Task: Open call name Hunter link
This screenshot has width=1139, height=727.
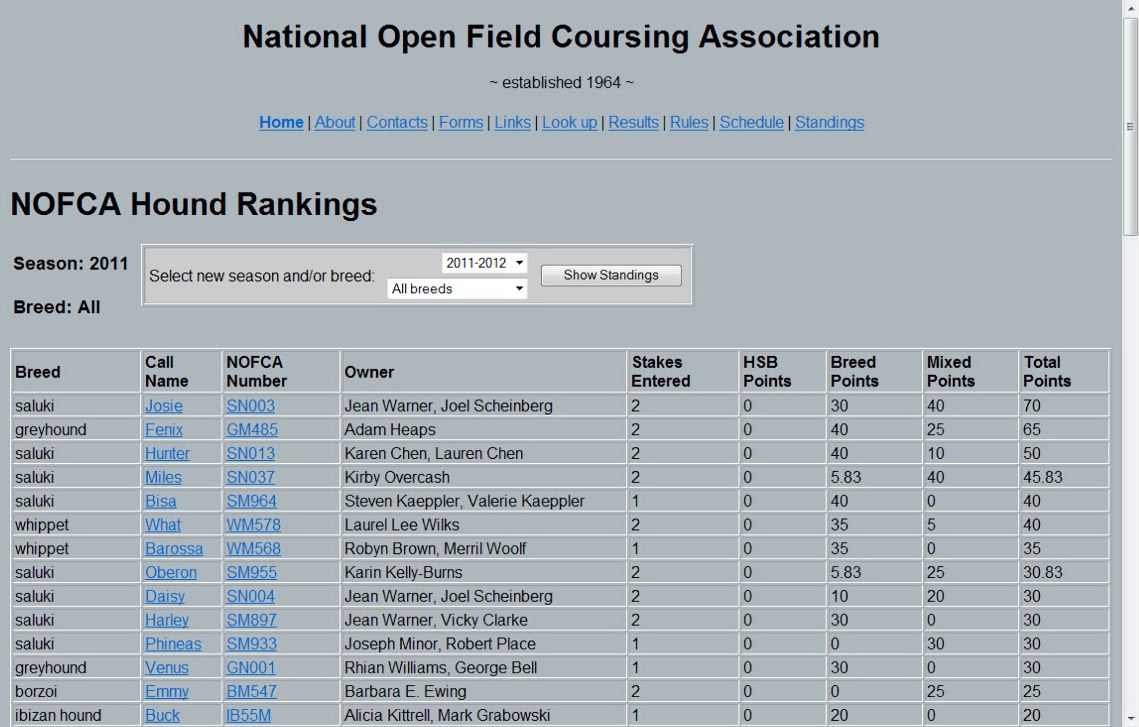Action: click(x=167, y=454)
